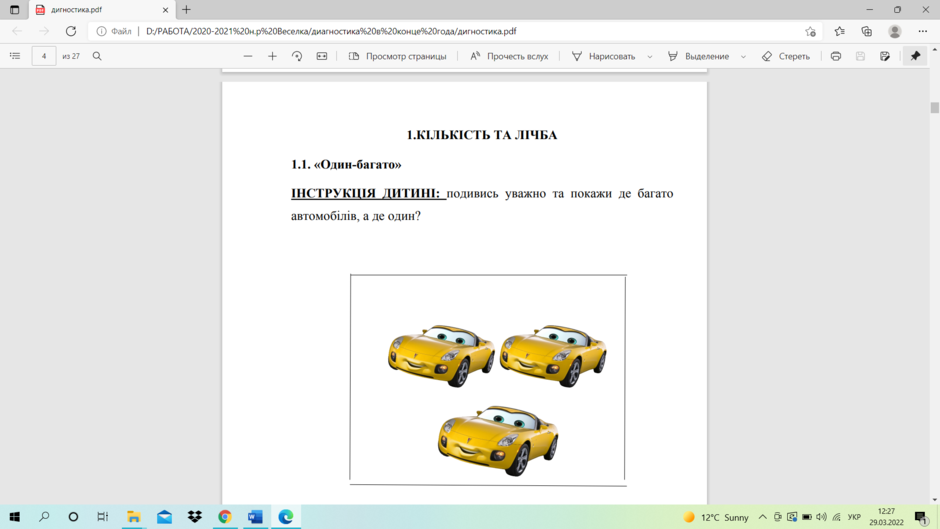Image resolution: width=940 pixels, height=529 pixels.
Task: Select the Выделение highlight tool
Action: tap(698, 56)
